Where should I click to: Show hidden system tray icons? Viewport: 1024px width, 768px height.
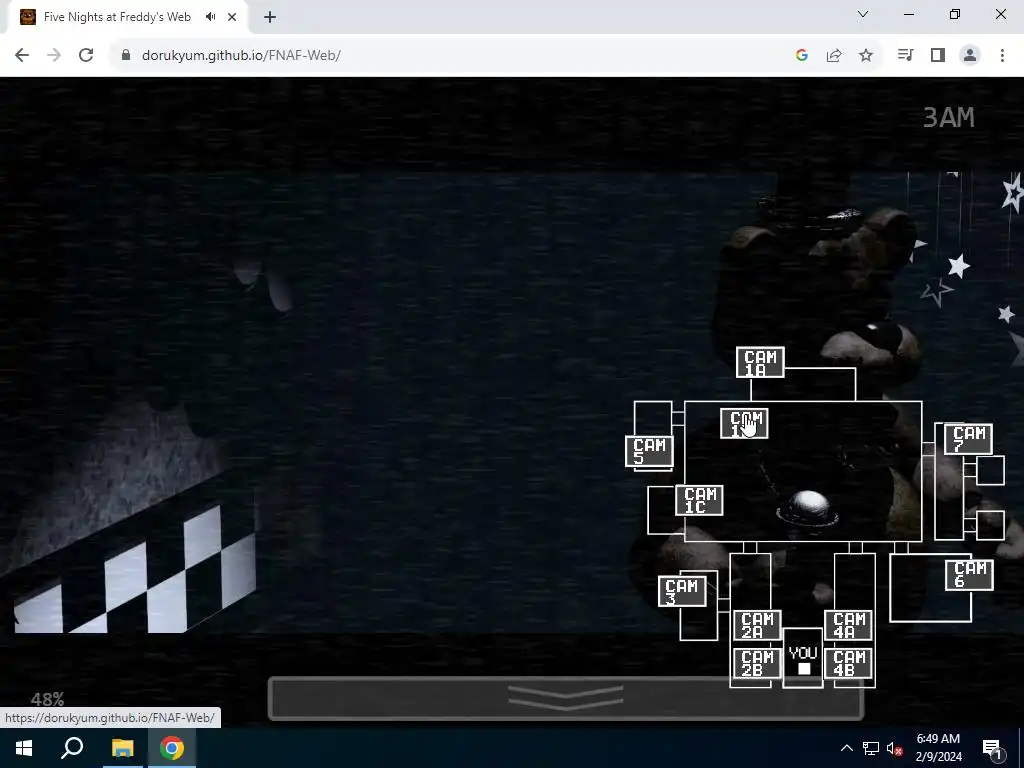pyautogui.click(x=846, y=748)
